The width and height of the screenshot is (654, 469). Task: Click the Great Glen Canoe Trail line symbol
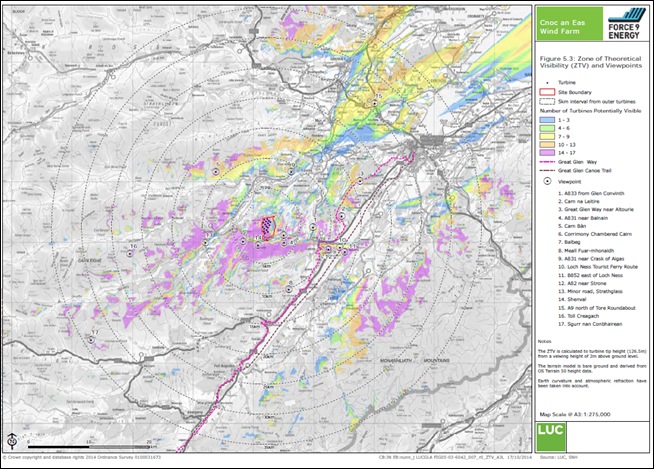(x=547, y=171)
